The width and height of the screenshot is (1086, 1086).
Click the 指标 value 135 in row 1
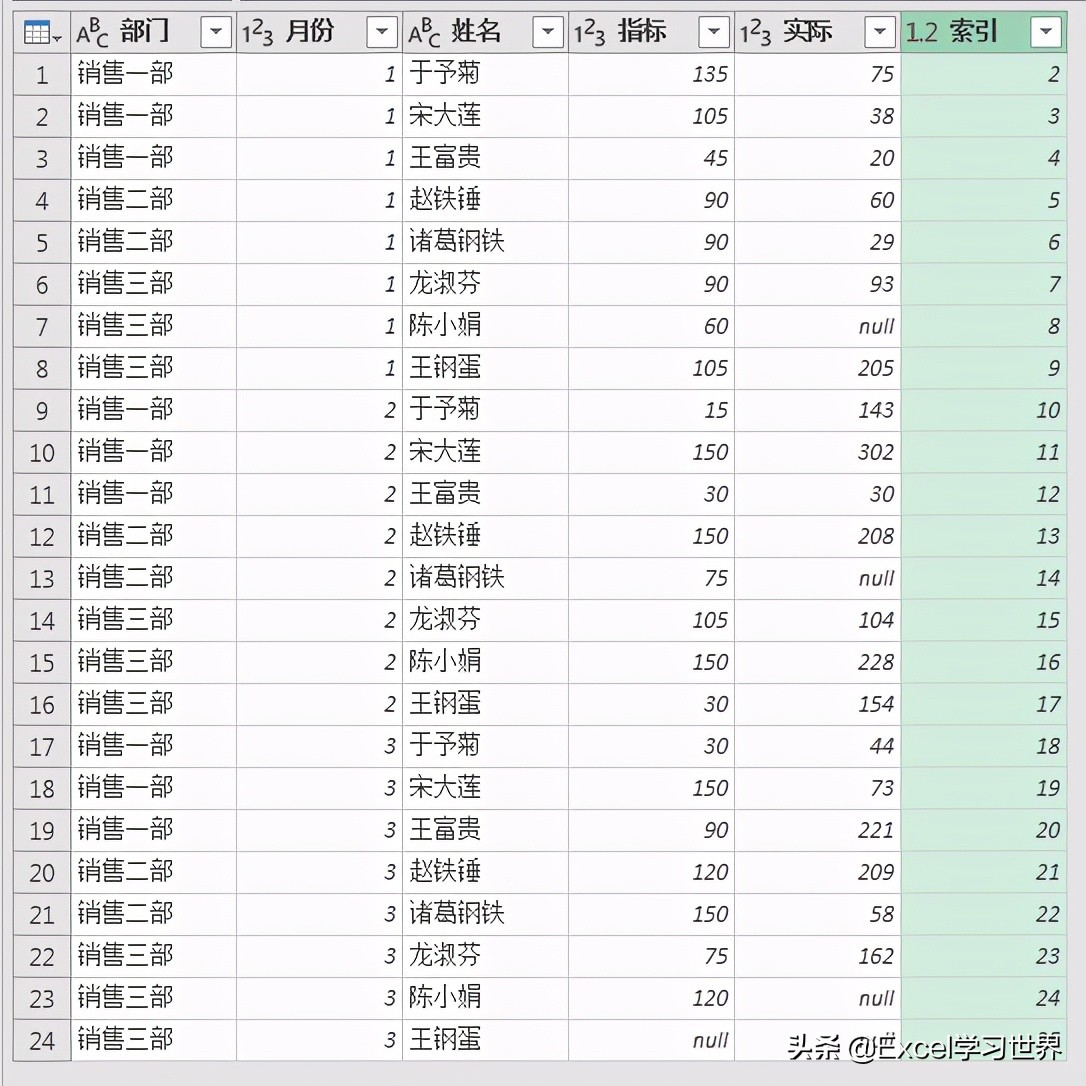coord(652,75)
